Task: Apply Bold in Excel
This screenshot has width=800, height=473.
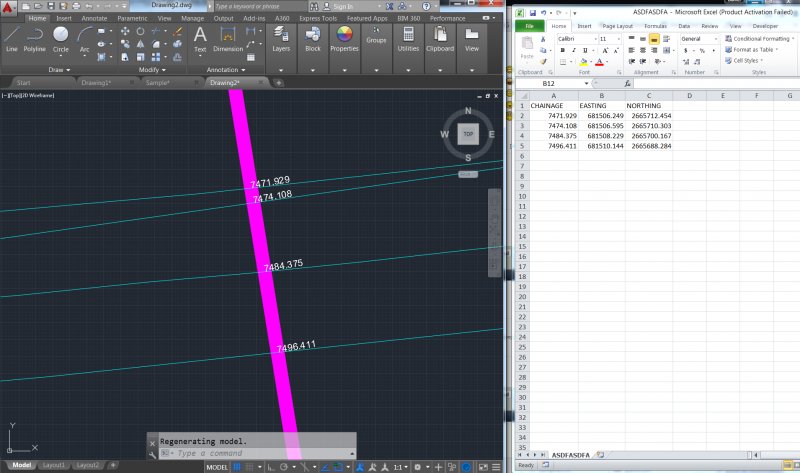Action: coord(563,51)
